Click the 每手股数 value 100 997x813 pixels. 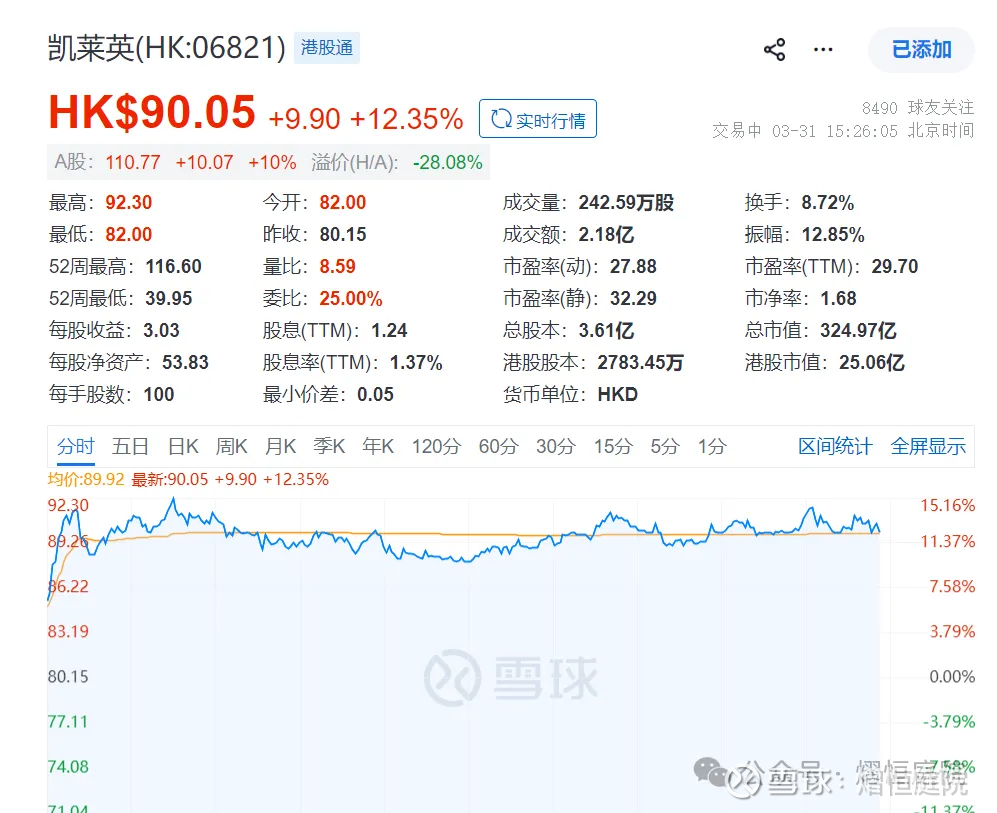pyautogui.click(x=159, y=394)
